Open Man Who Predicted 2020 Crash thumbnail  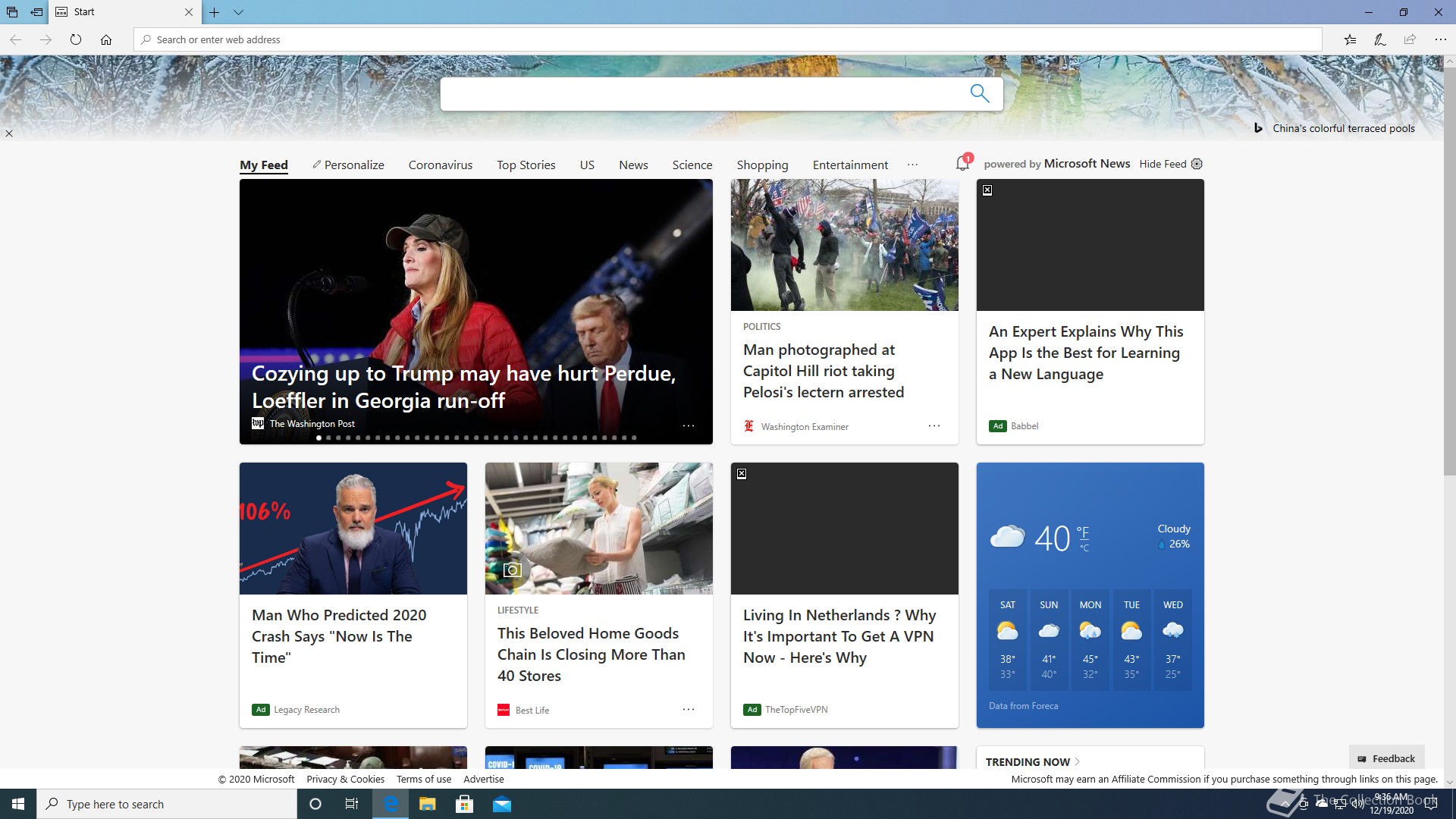(x=353, y=529)
